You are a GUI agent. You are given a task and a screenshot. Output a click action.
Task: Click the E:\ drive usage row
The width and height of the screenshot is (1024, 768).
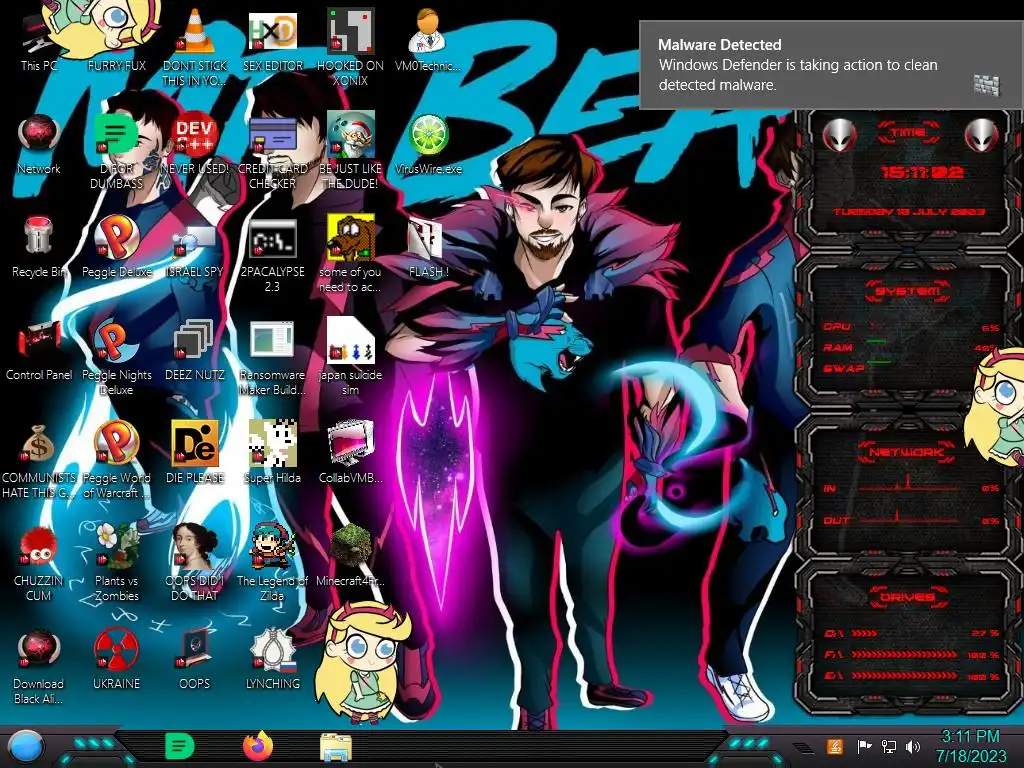click(911, 676)
